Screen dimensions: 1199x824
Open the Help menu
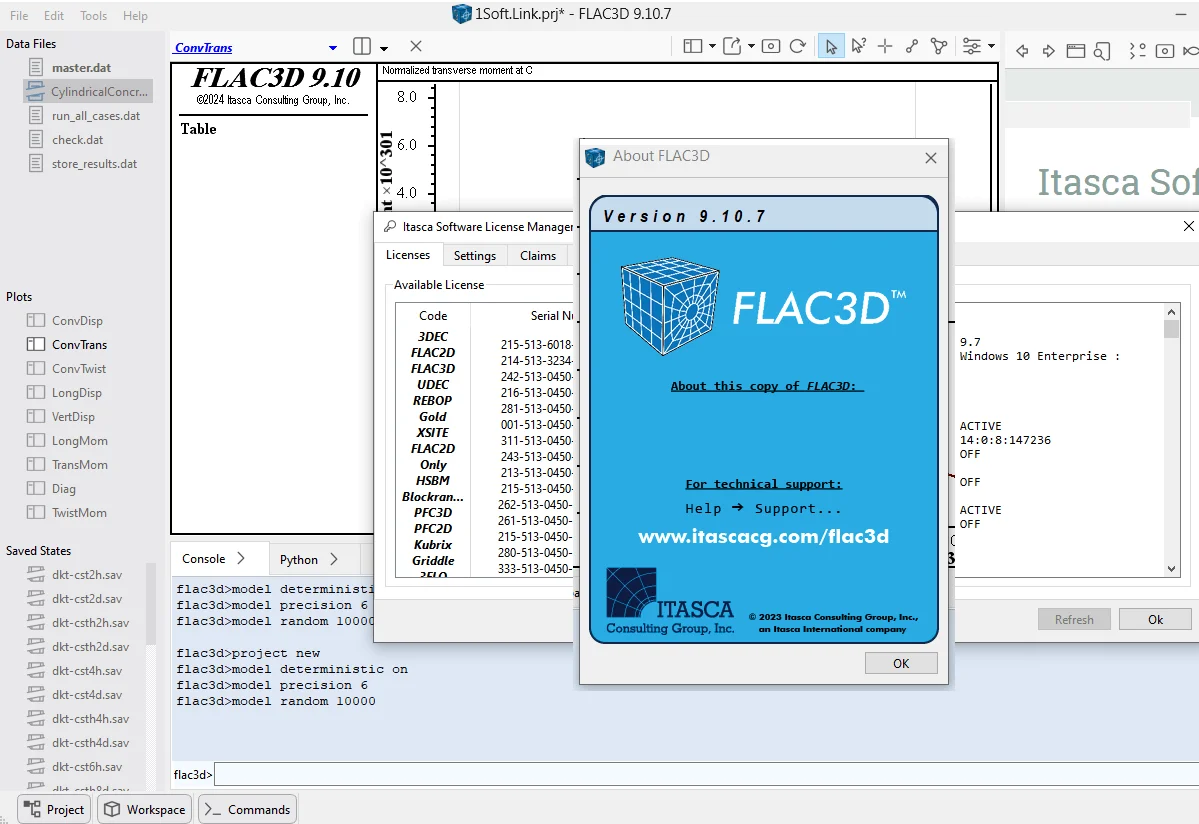[x=135, y=15]
